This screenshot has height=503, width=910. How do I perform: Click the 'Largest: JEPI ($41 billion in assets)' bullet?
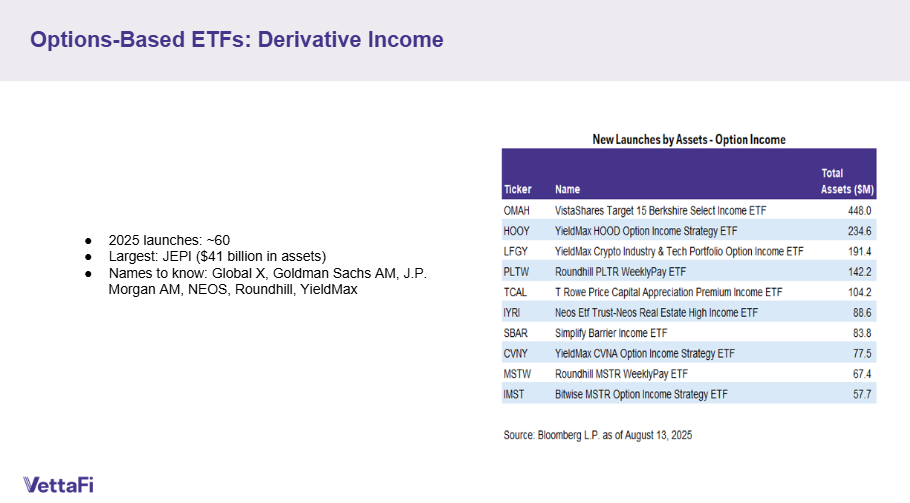[x=217, y=256]
